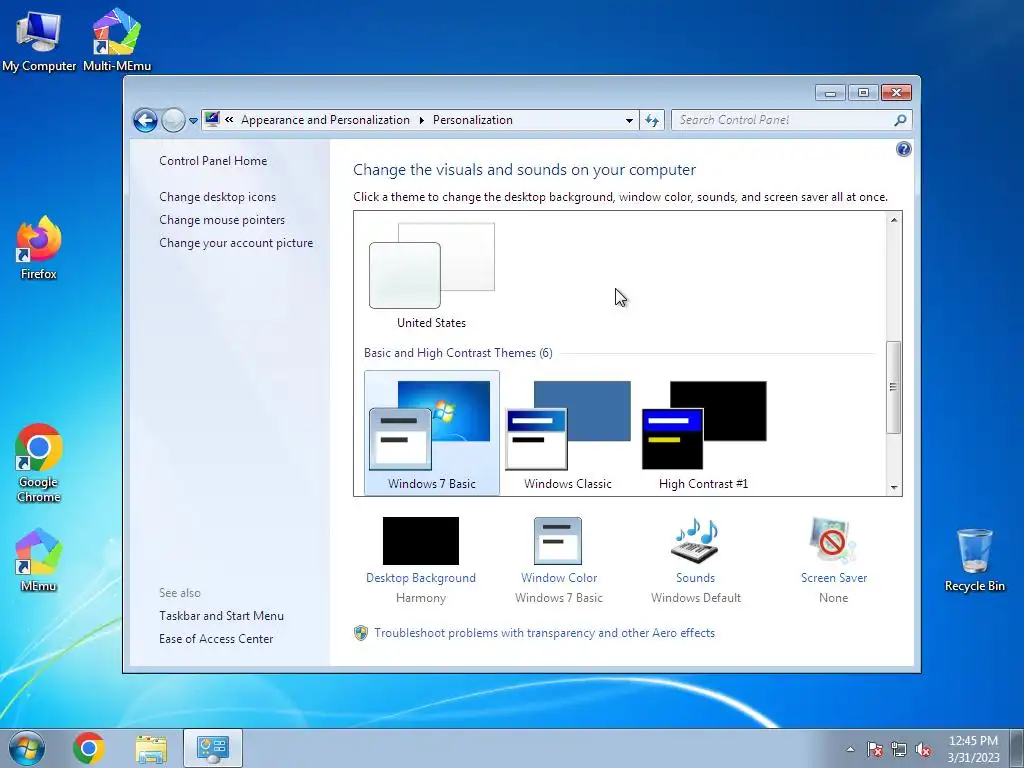
Task: Click the theme list scroll up arrow
Action: (893, 220)
